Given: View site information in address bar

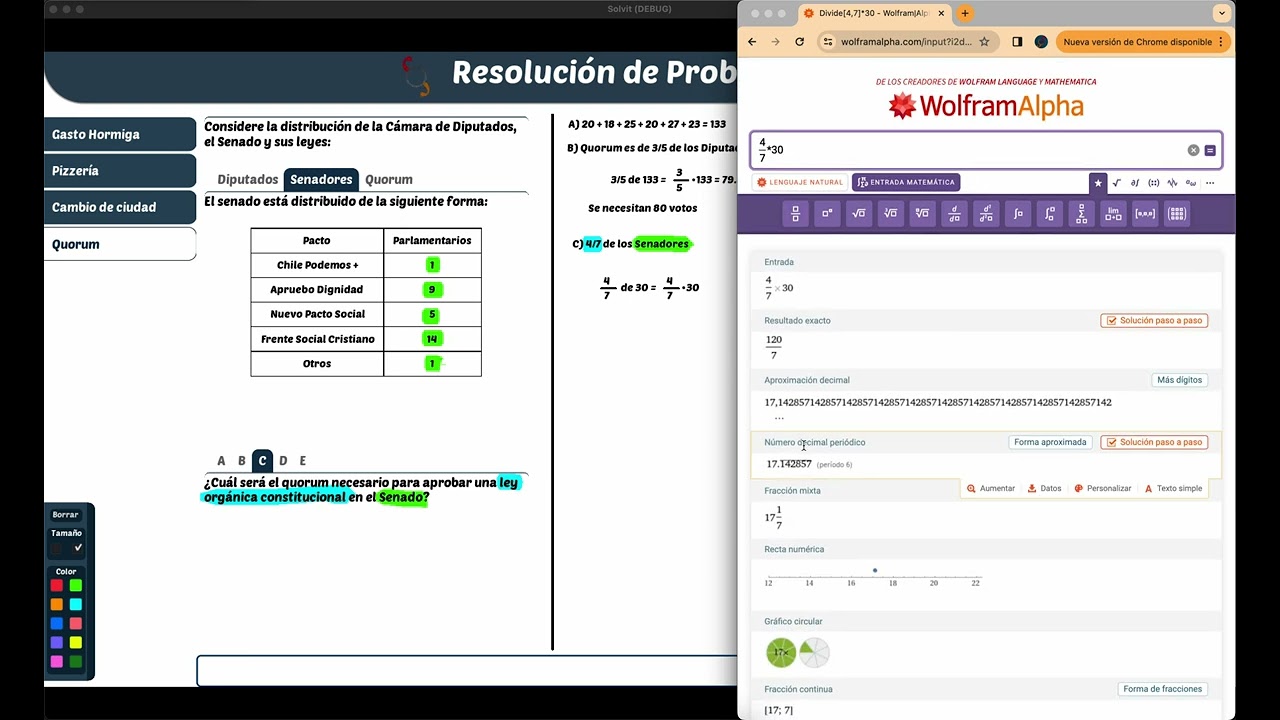Looking at the screenshot, I should 827,42.
